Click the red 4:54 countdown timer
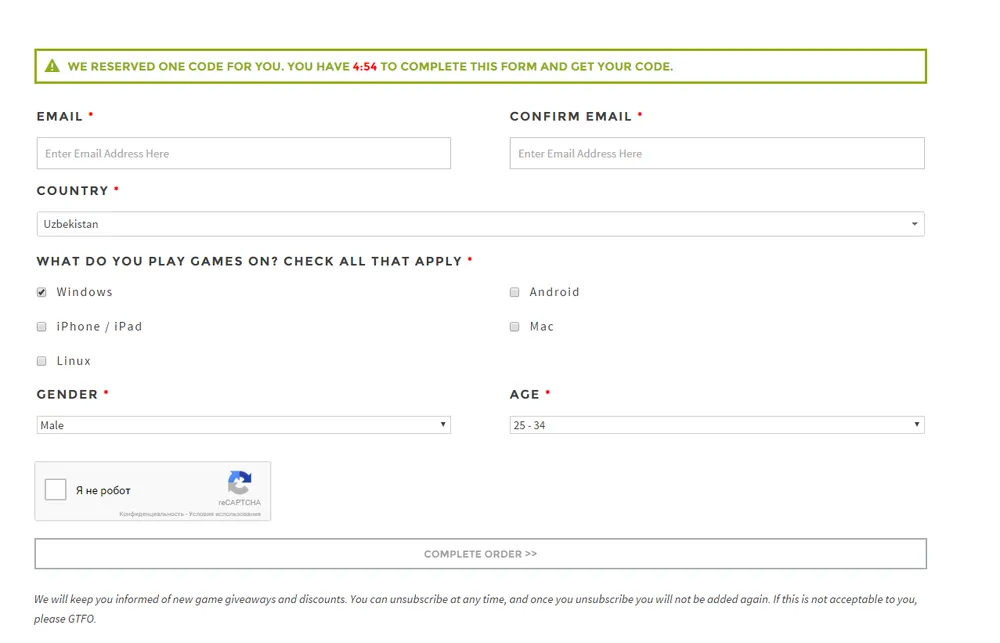1000x643 pixels. tap(365, 67)
